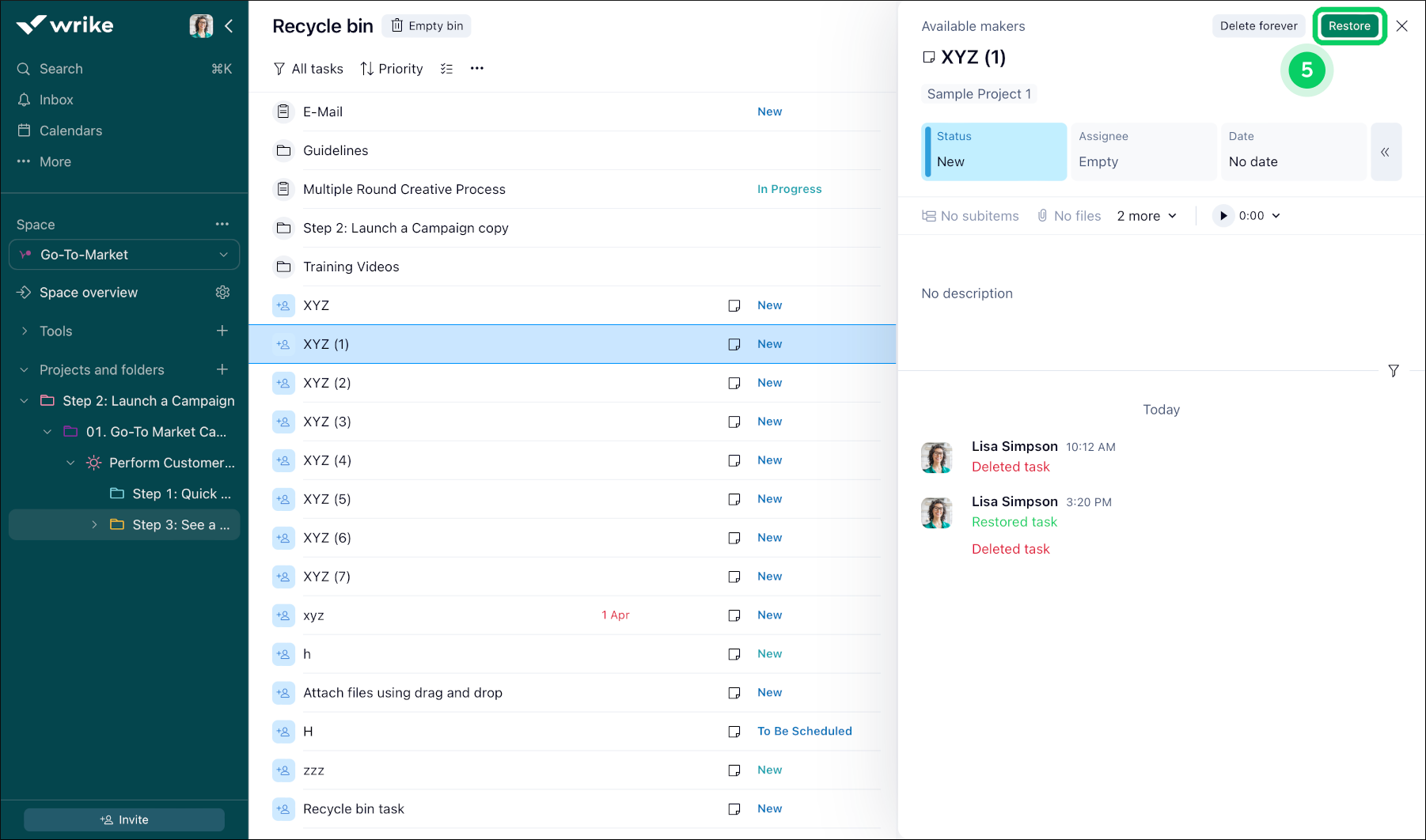This screenshot has height=840, width=1426.
Task: Click the subitems icon labeled No subitems
Action: [927, 215]
